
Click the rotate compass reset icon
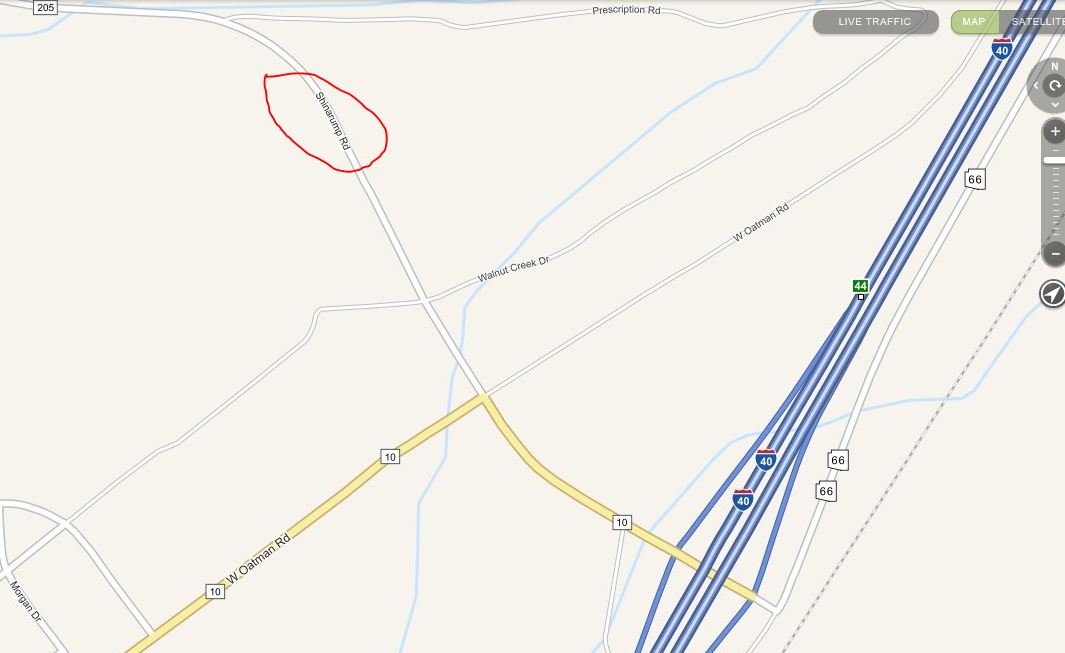(x=1054, y=86)
